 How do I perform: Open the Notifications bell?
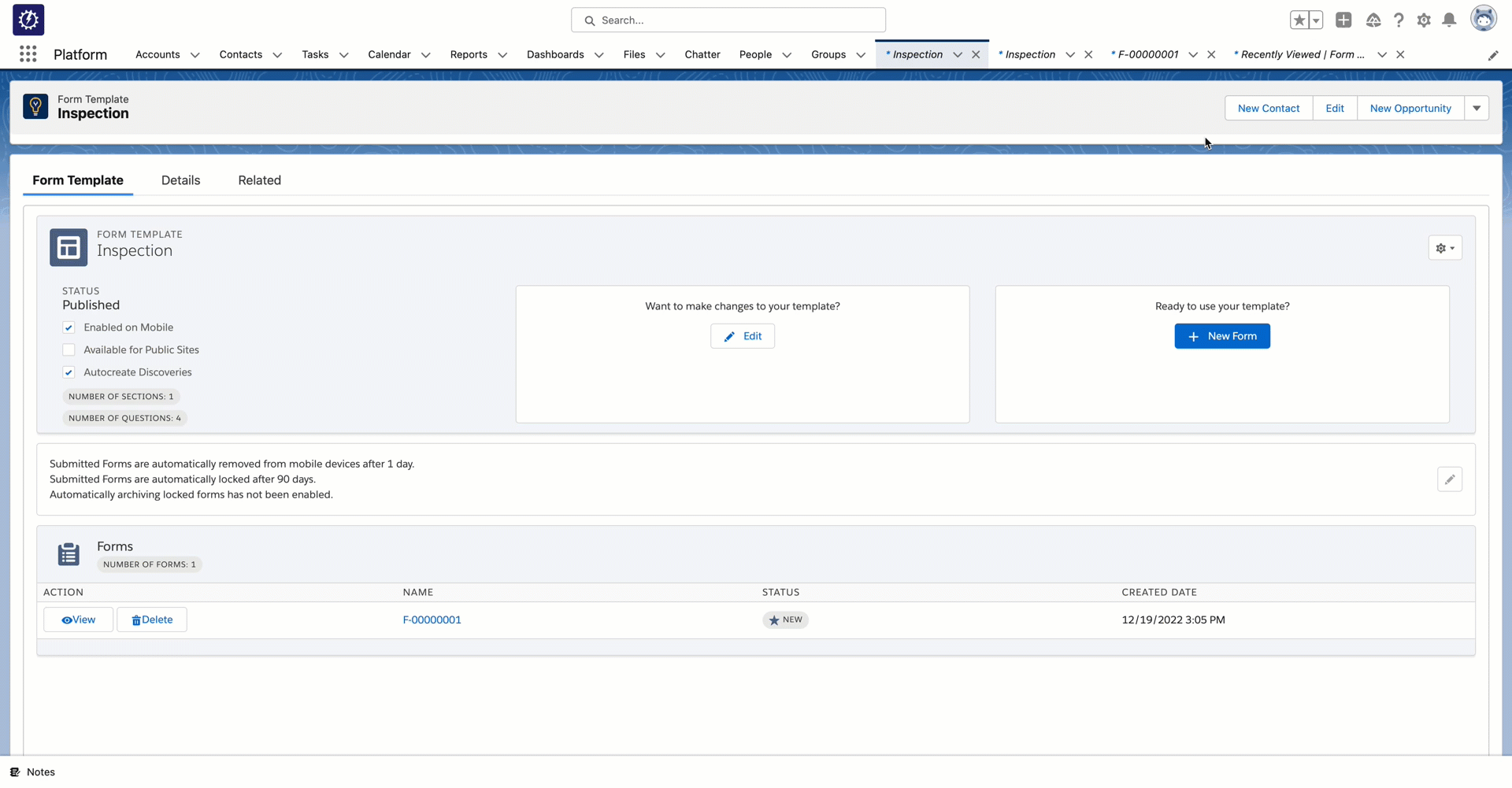pyautogui.click(x=1449, y=20)
